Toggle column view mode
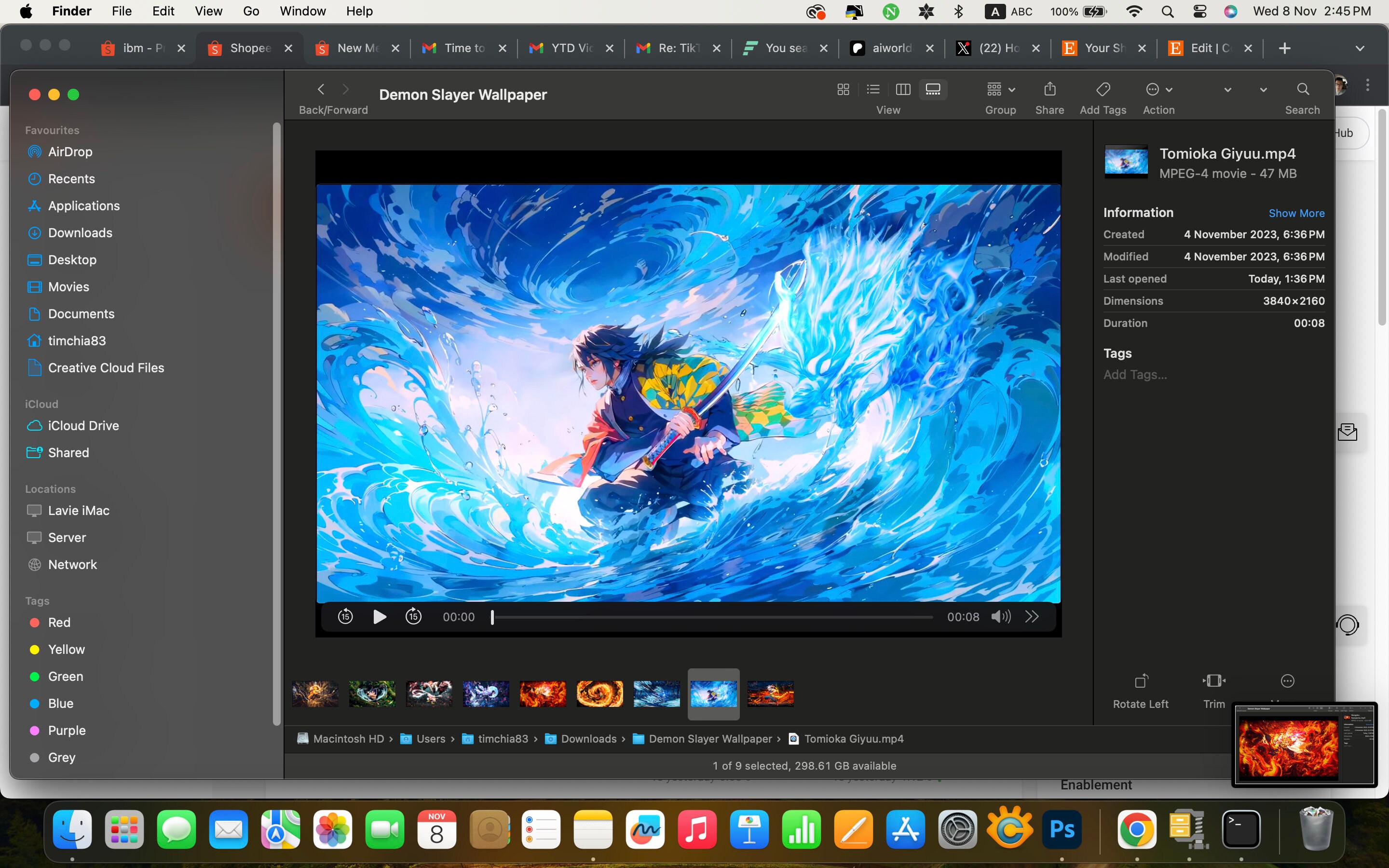1389x868 pixels. (x=902, y=89)
